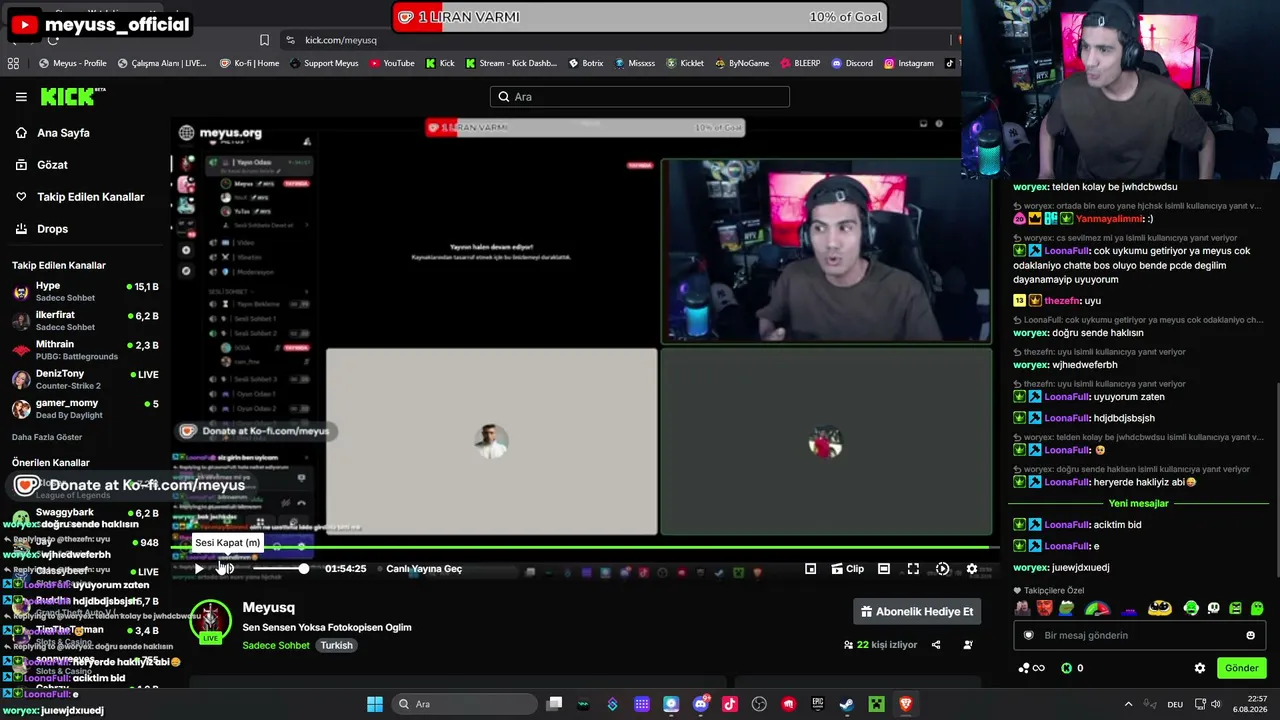Focus the Ara search field on Kick
The width and height of the screenshot is (1280, 720).
pos(640,97)
